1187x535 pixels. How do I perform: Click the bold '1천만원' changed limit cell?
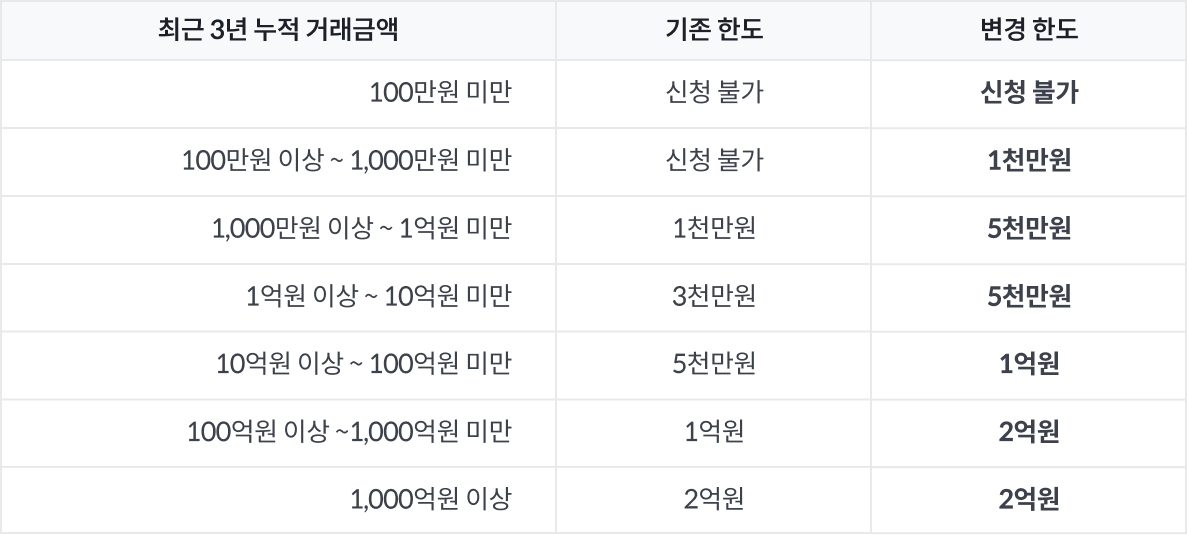(x=1029, y=161)
